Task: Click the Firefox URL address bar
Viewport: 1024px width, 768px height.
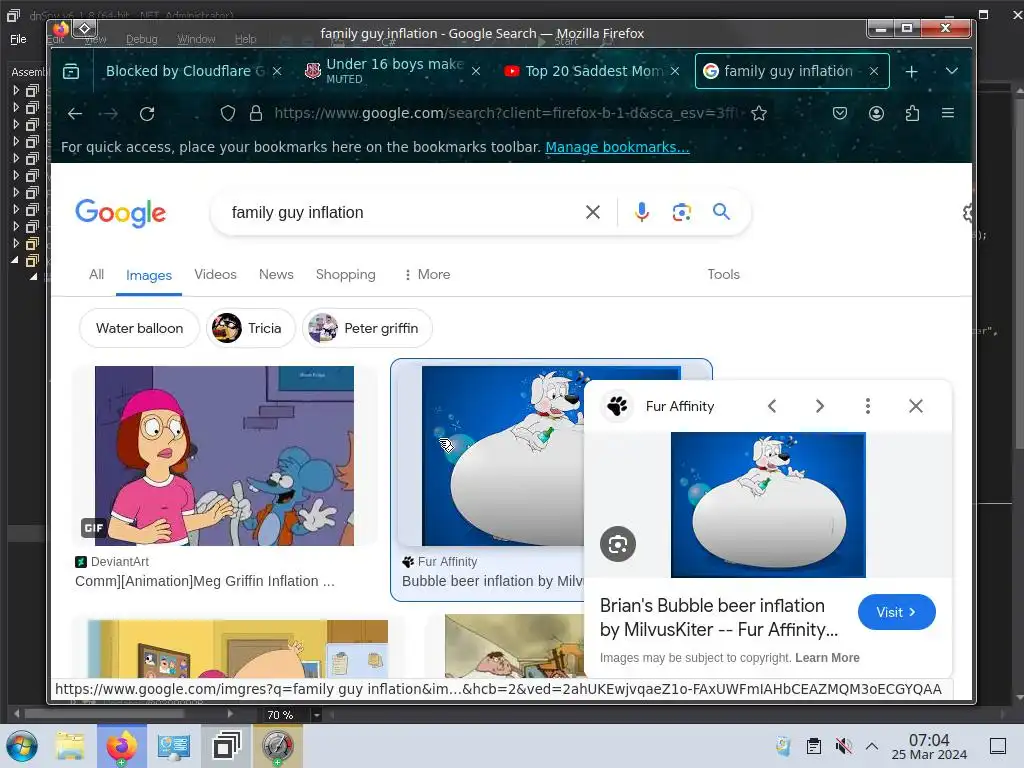Action: click(506, 114)
